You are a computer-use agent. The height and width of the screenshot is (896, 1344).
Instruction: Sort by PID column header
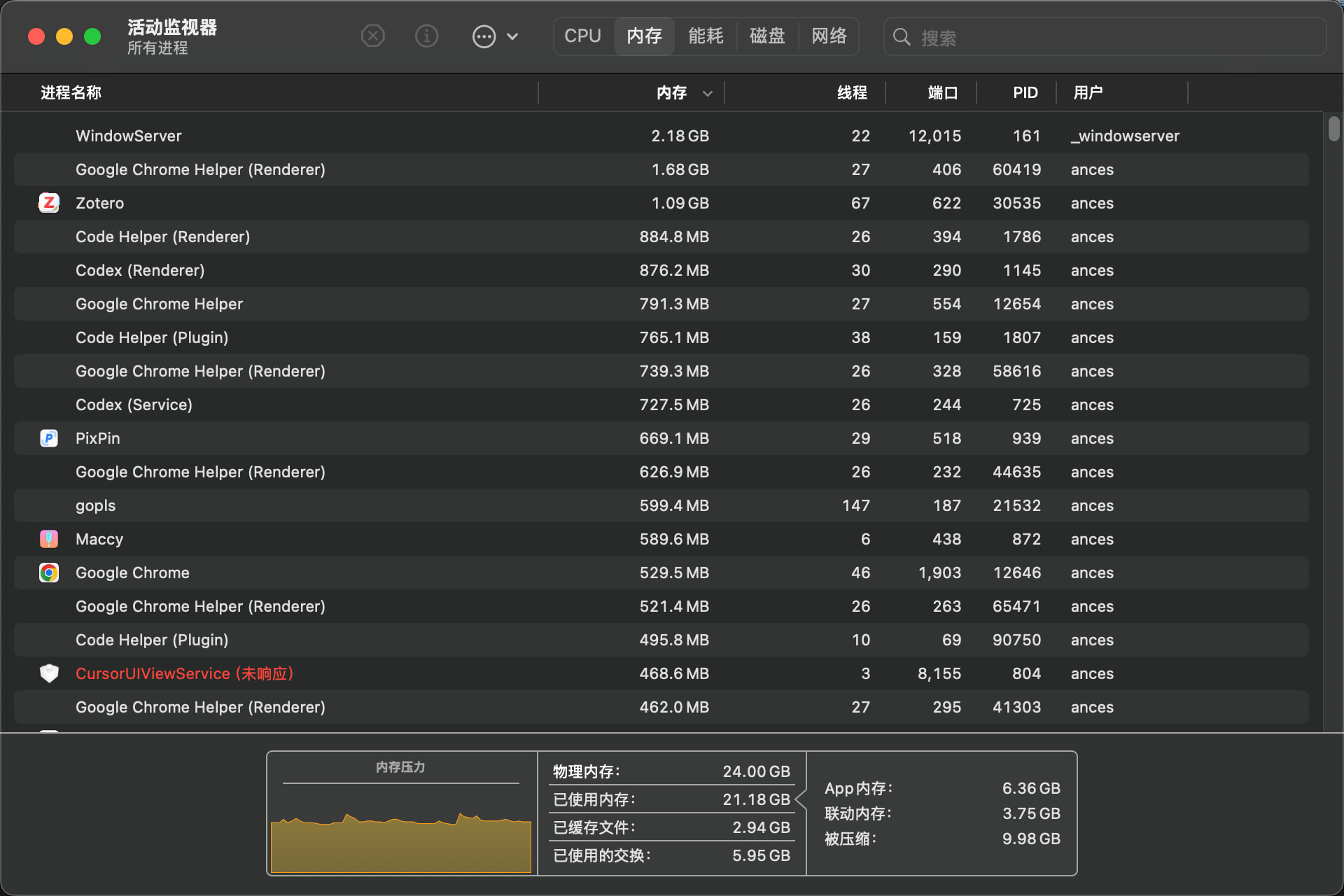(1025, 92)
